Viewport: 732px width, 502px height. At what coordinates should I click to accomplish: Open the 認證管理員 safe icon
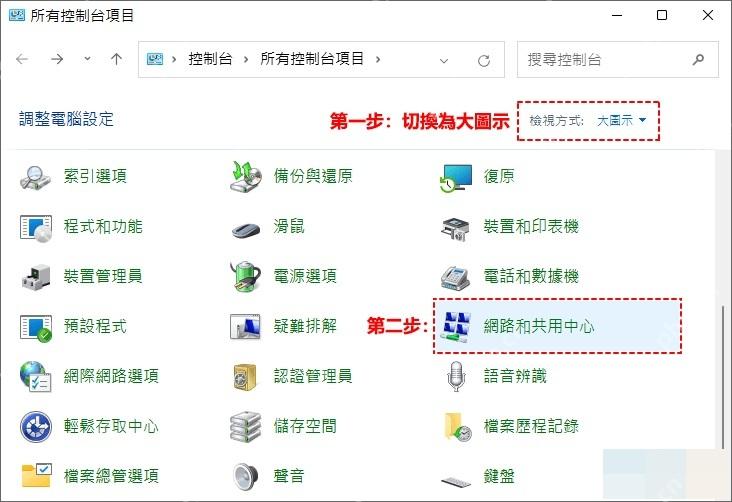245,377
